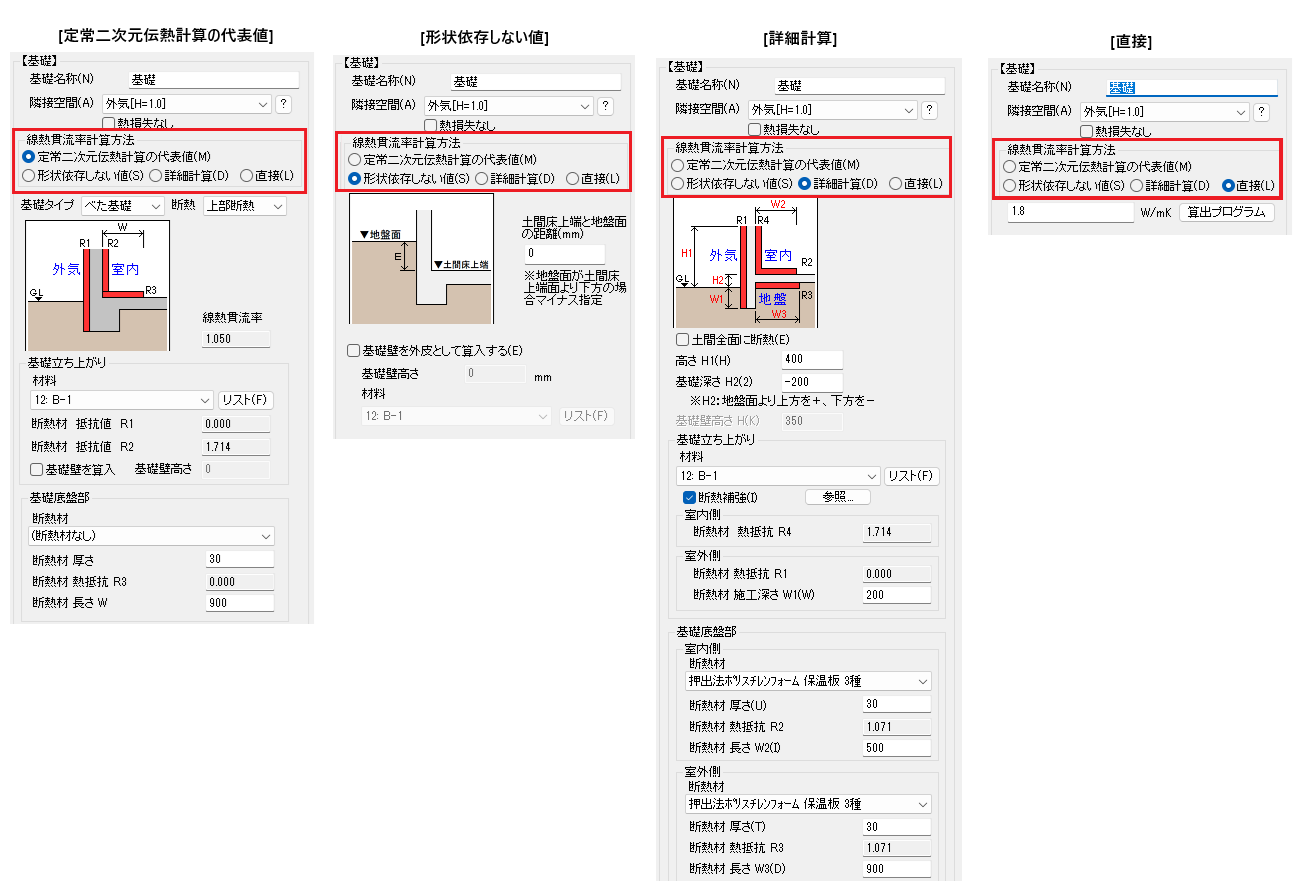Viewport: 1300px width, 889px height.
Task: Select 詳細計算(D) radio in first panel
Action: pos(156,175)
